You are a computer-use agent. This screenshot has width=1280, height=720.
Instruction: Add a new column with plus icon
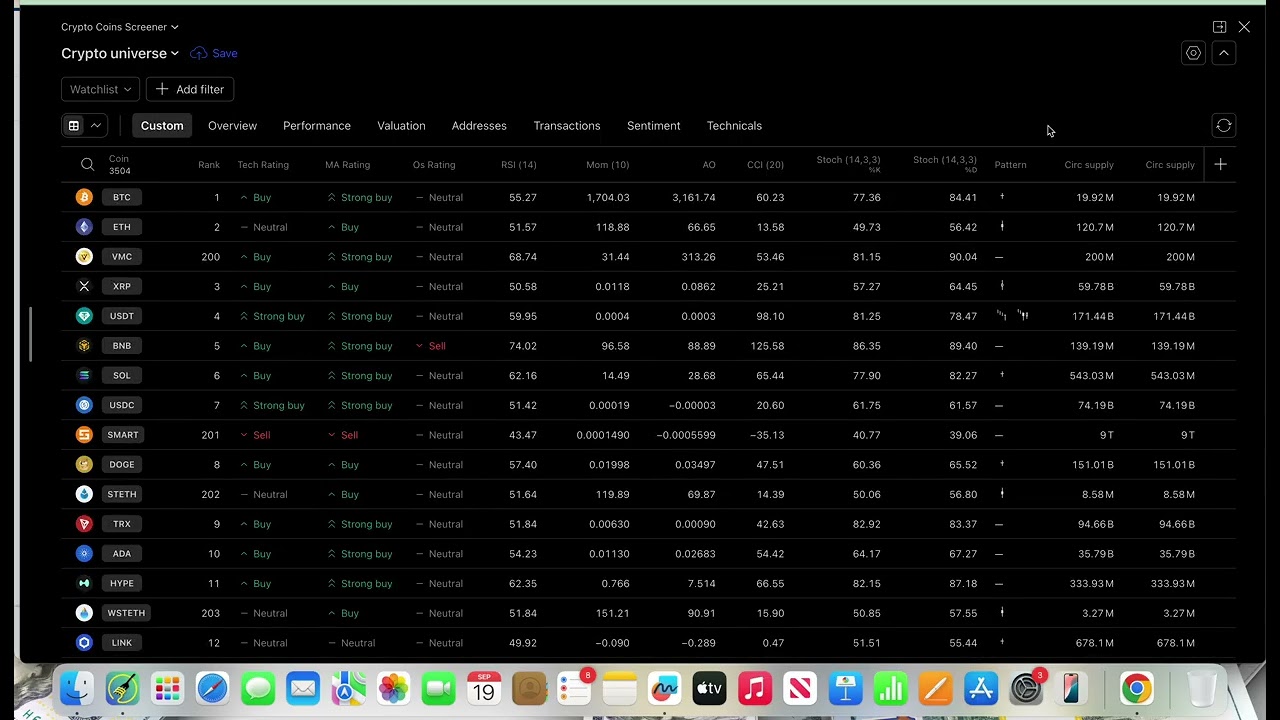click(1220, 164)
